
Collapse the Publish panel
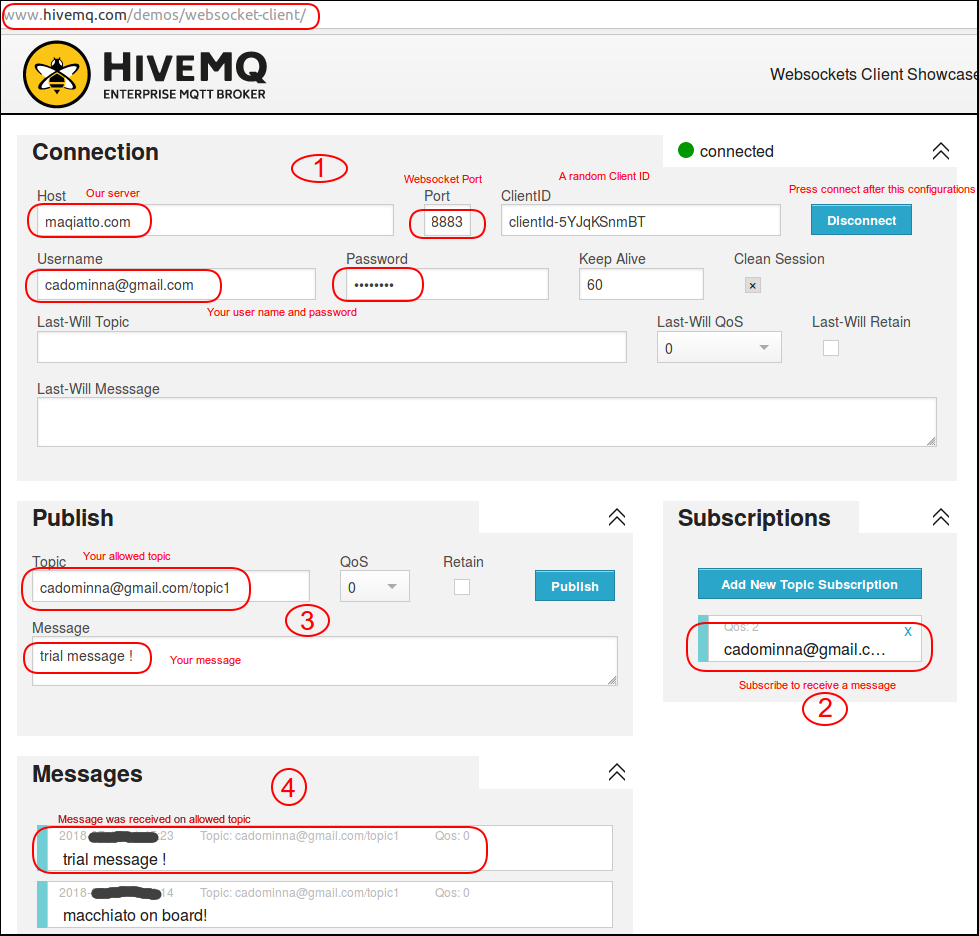[x=616, y=517]
